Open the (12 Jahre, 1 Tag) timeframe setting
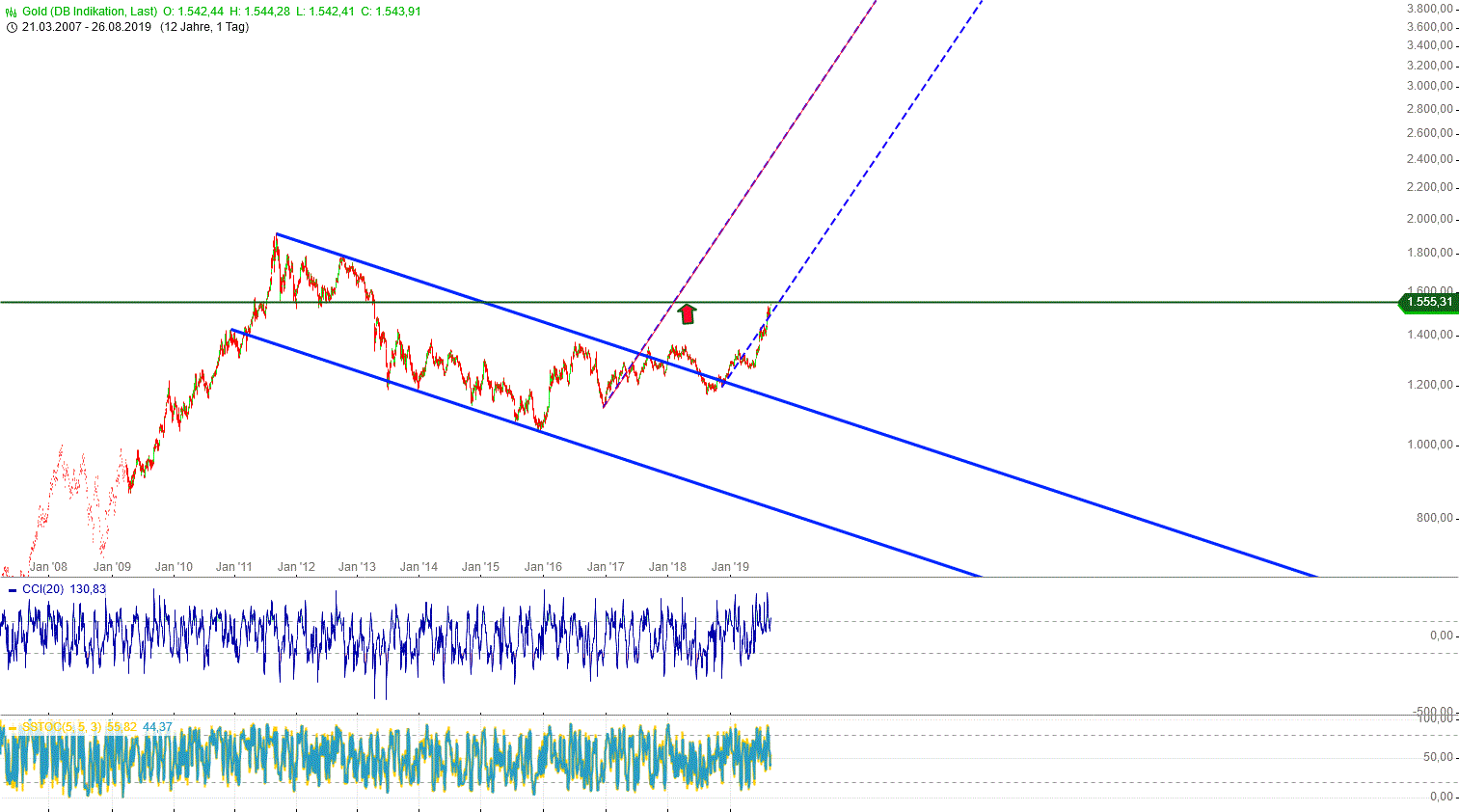Viewport: 1459px width, 812px height. tap(203, 27)
